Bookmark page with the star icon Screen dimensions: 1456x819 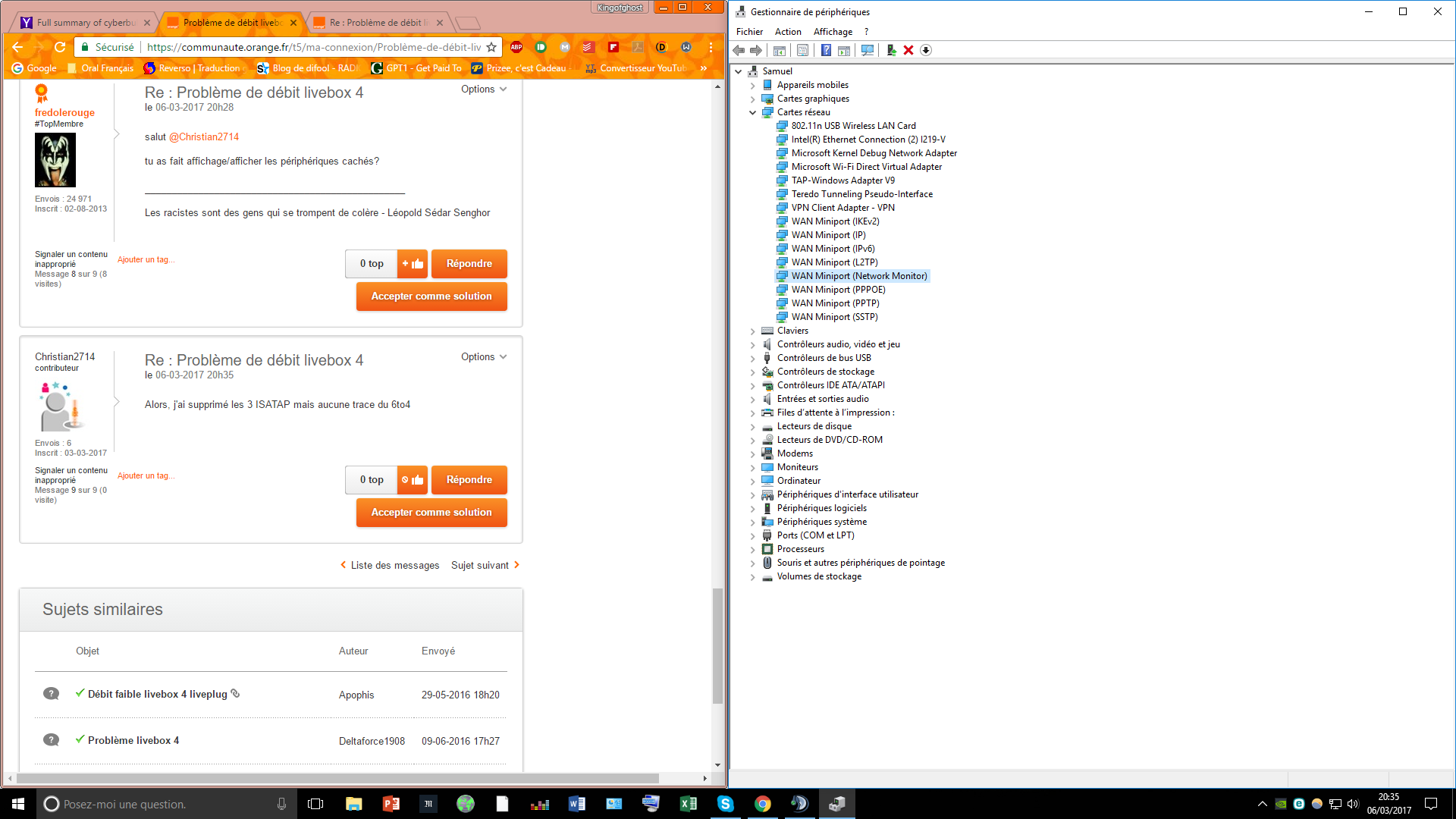pos(491,47)
